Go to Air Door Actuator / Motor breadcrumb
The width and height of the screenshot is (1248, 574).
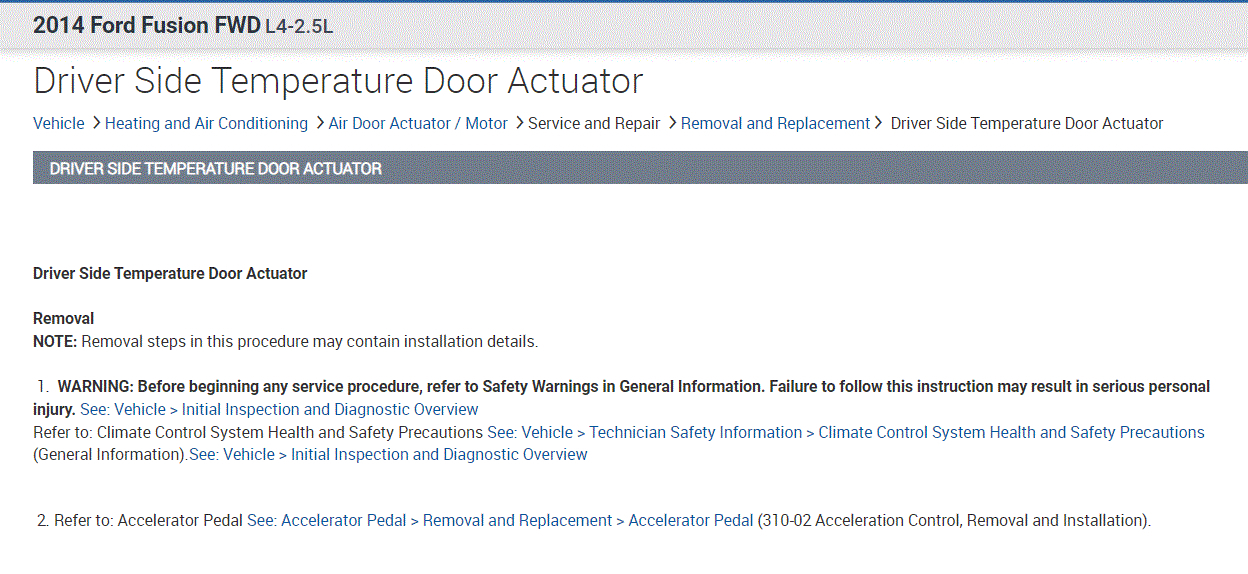click(x=418, y=123)
